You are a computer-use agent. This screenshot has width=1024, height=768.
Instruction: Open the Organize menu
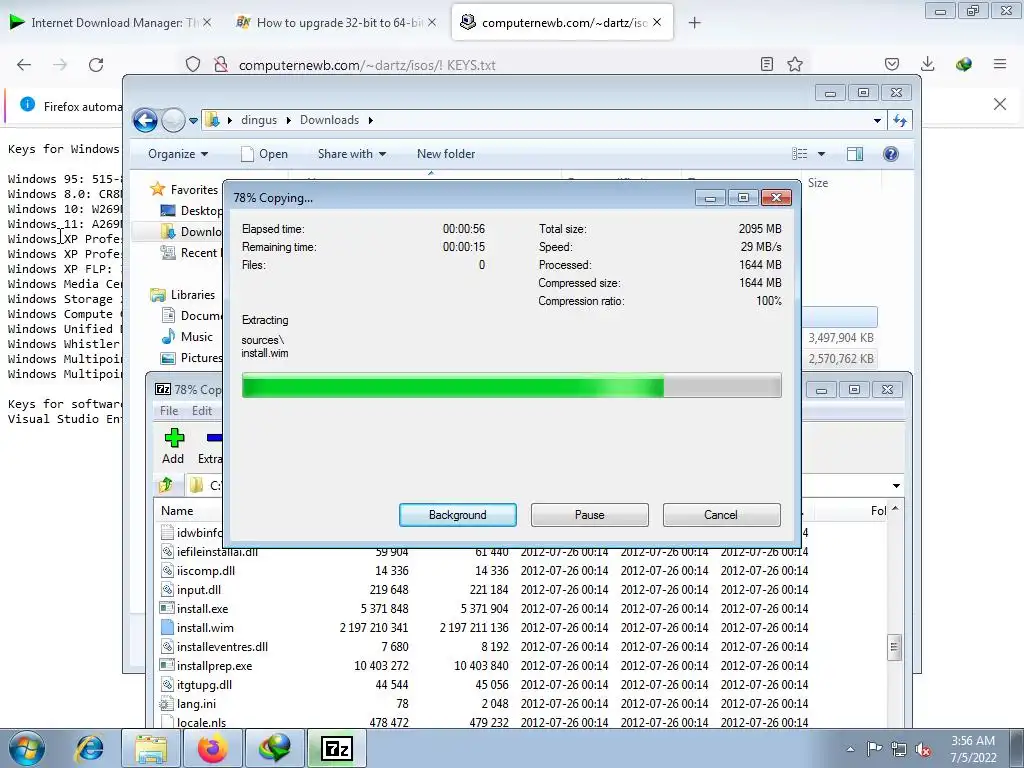click(178, 154)
